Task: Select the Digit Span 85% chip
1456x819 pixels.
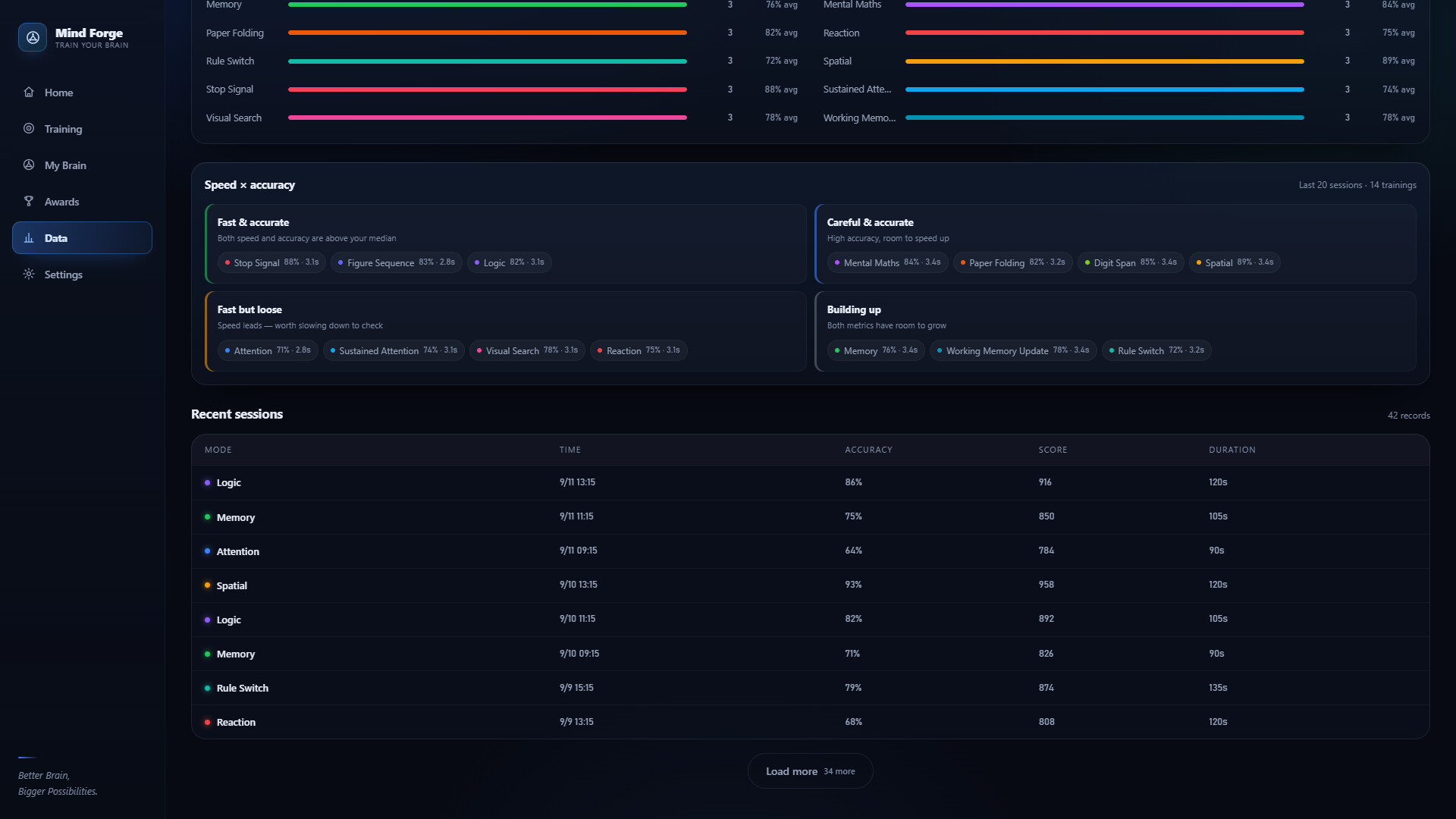Action: click(1131, 262)
